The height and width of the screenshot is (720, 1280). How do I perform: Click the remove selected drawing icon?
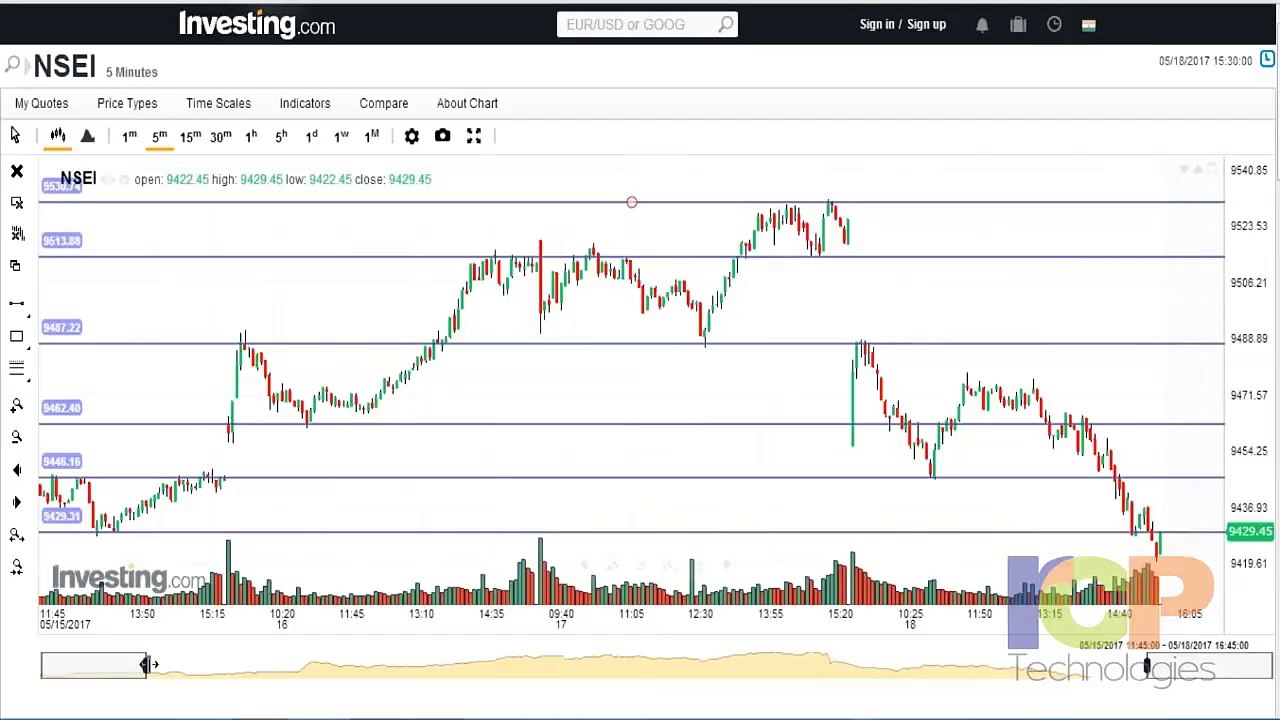pos(17,203)
